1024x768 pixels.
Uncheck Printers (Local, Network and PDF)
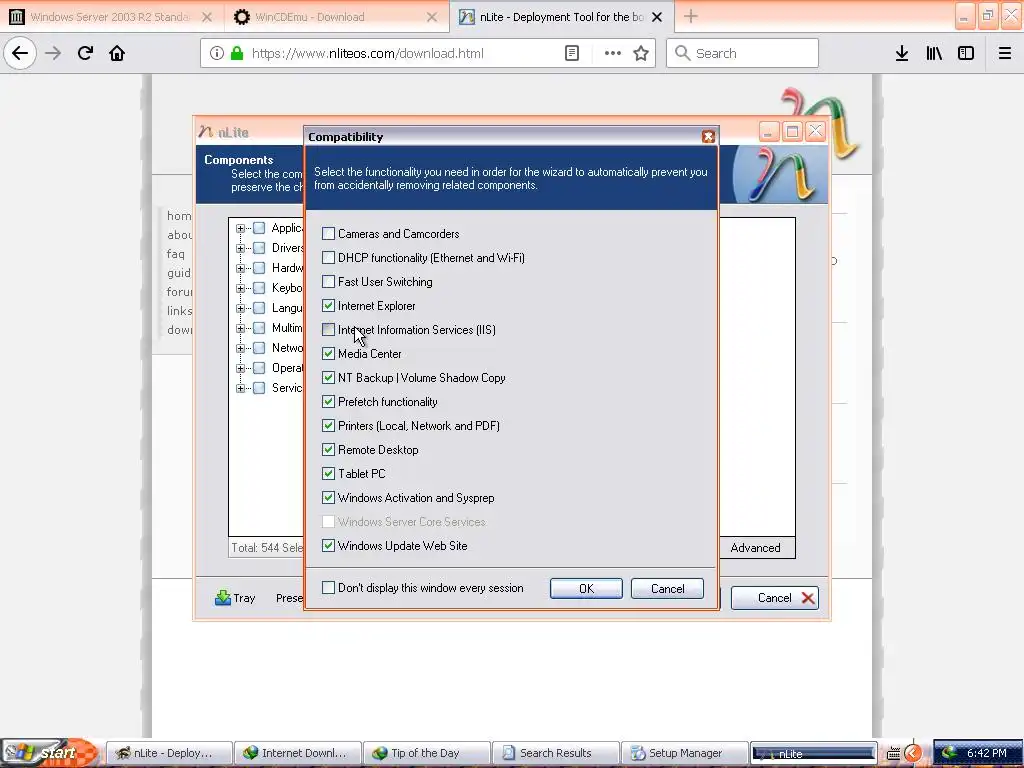coord(328,425)
